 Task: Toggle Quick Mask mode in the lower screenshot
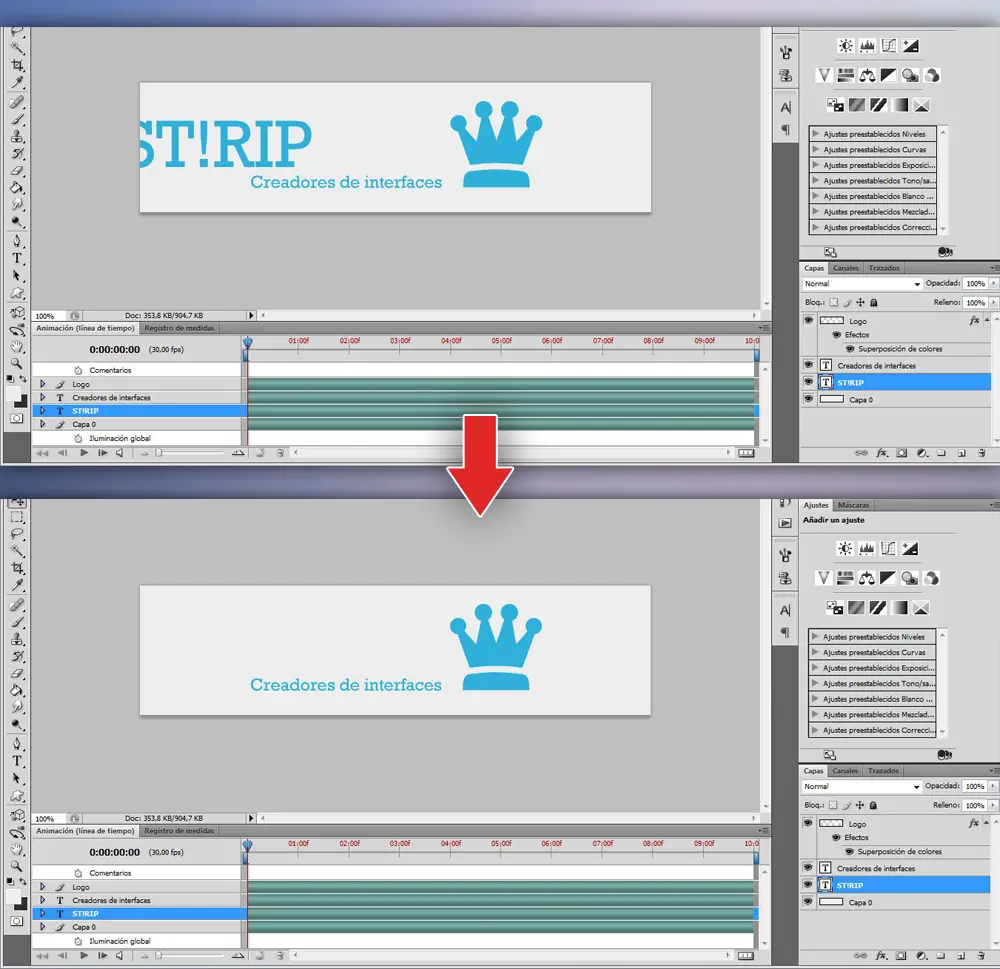(x=17, y=921)
